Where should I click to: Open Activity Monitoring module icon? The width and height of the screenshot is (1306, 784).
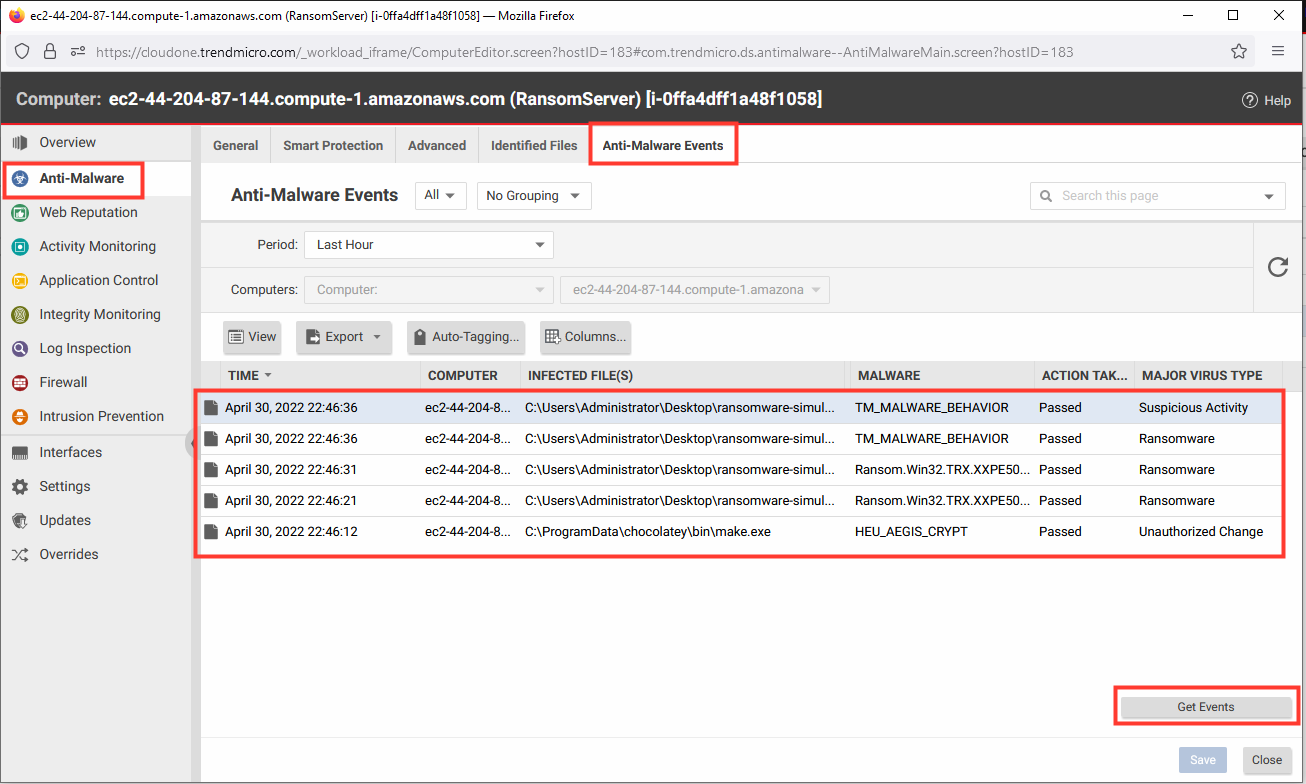tap(20, 247)
